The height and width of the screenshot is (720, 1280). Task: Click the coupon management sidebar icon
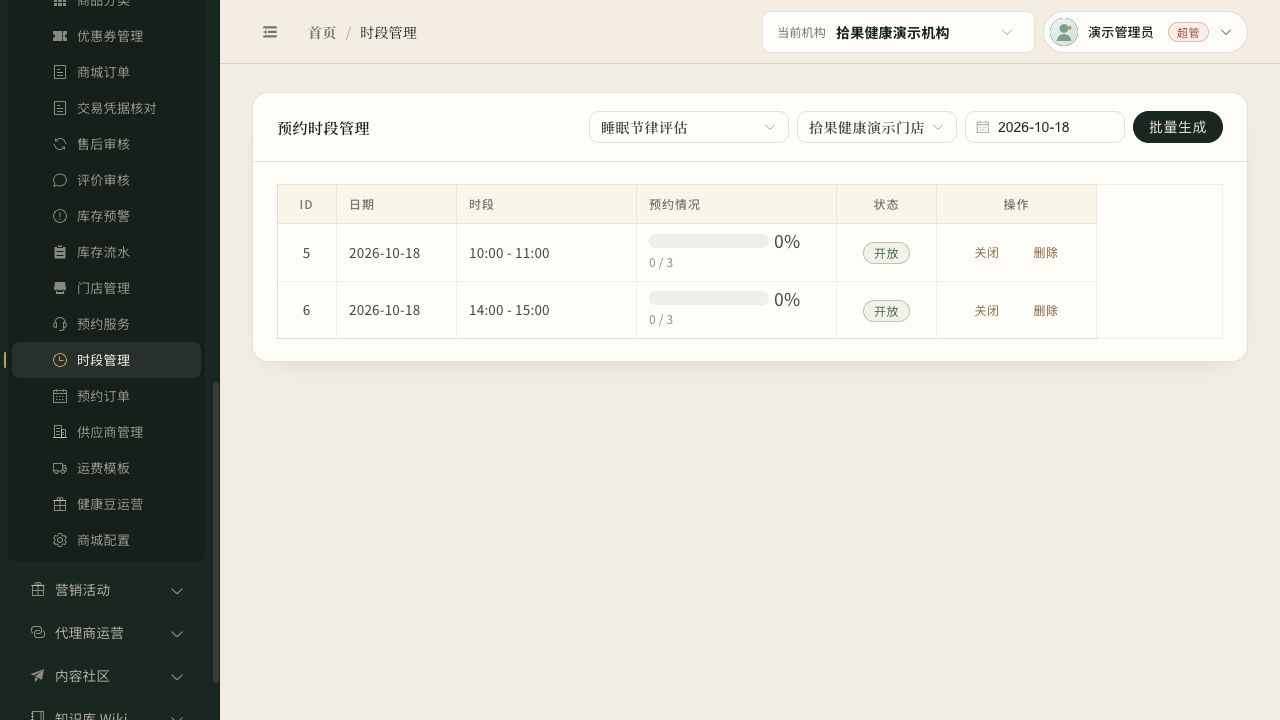click(60, 36)
